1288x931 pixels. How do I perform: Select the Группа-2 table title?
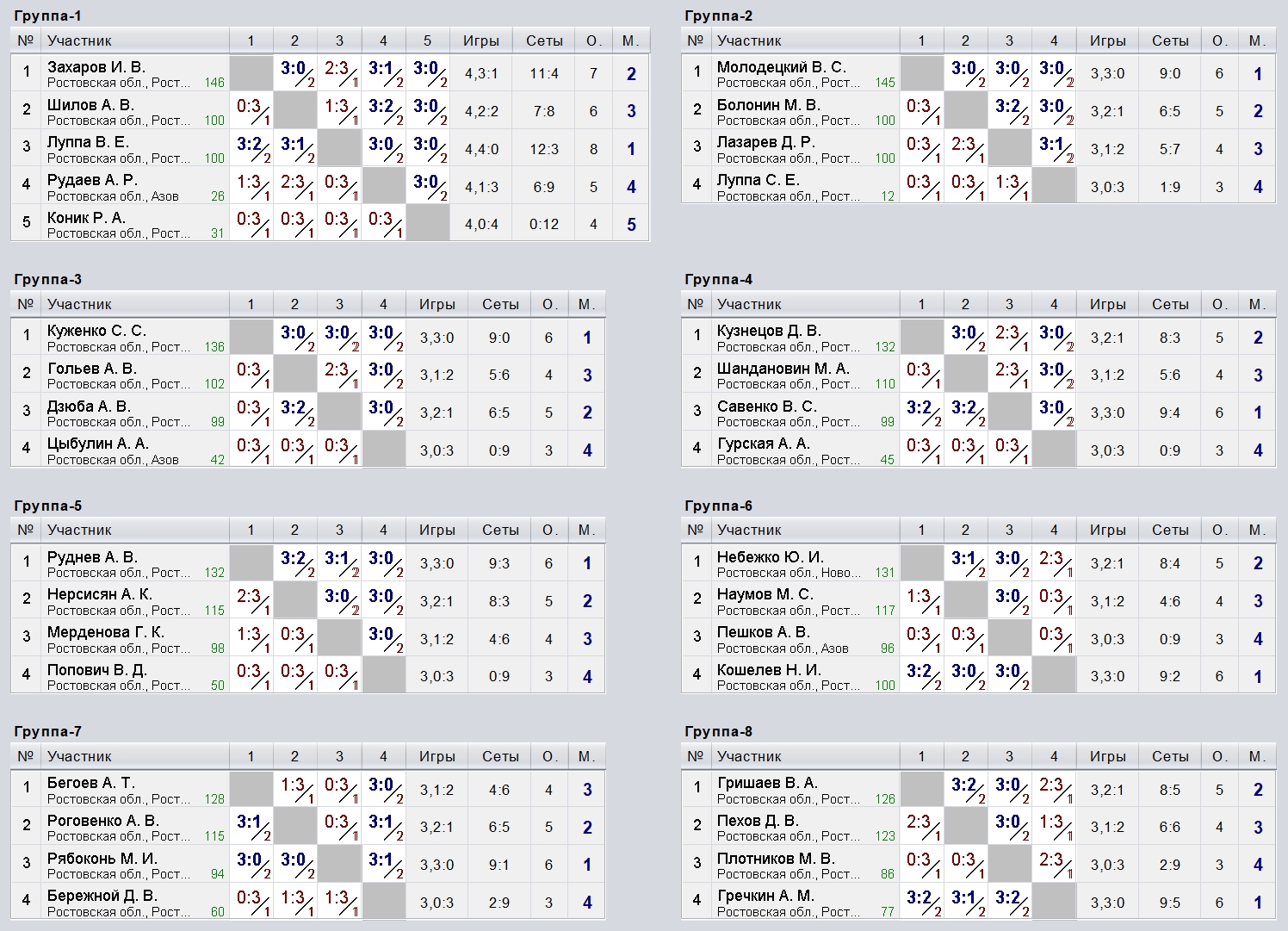pyautogui.click(x=718, y=16)
